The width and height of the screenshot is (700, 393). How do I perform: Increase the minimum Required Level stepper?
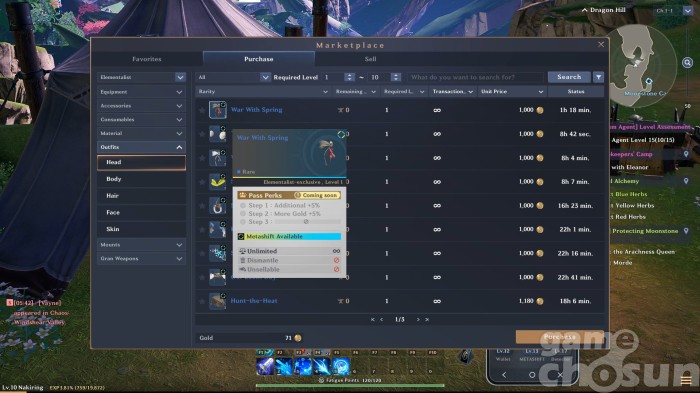pos(350,75)
